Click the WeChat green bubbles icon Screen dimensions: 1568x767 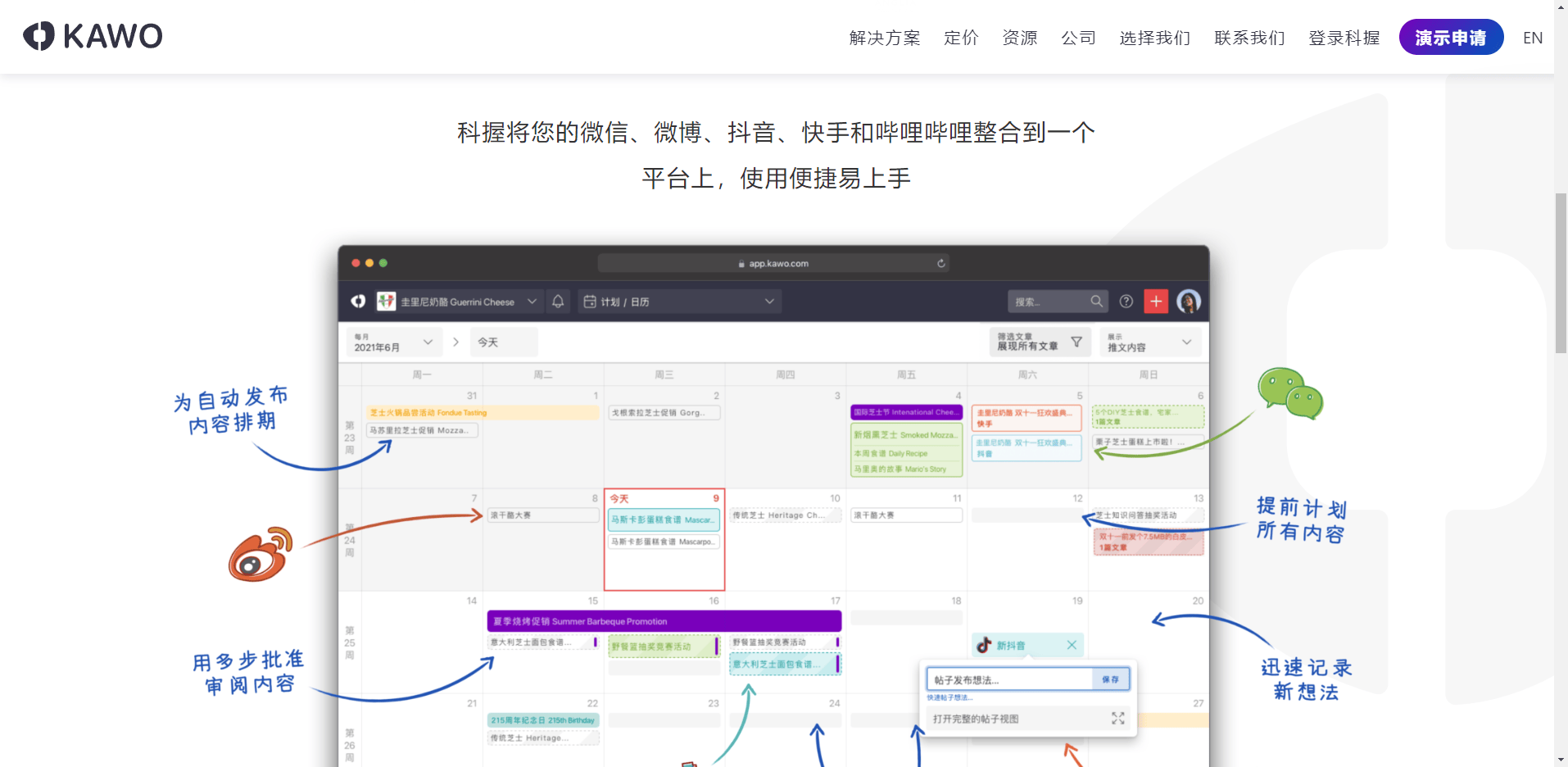pos(1289,393)
